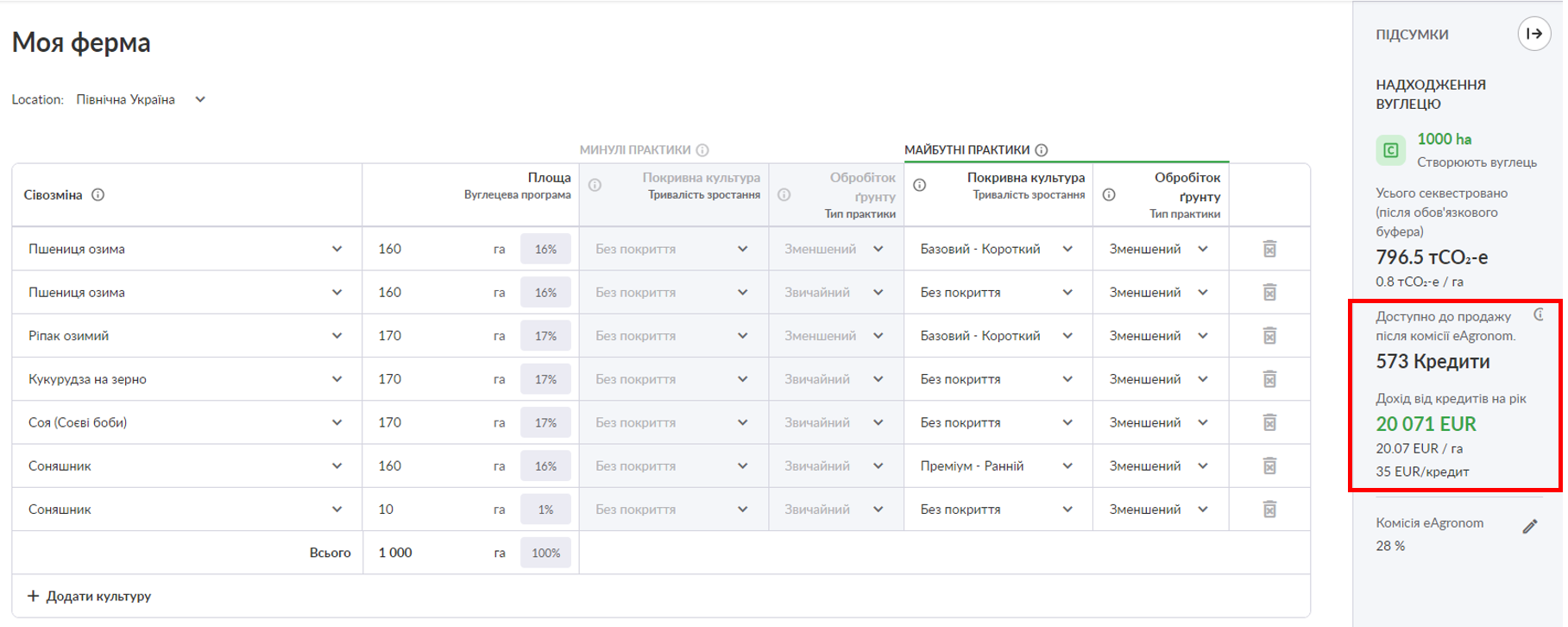This screenshot has height=627, width=1568.
Task: Delete Ріпак озимий row with trash icon
Action: click(x=1269, y=335)
